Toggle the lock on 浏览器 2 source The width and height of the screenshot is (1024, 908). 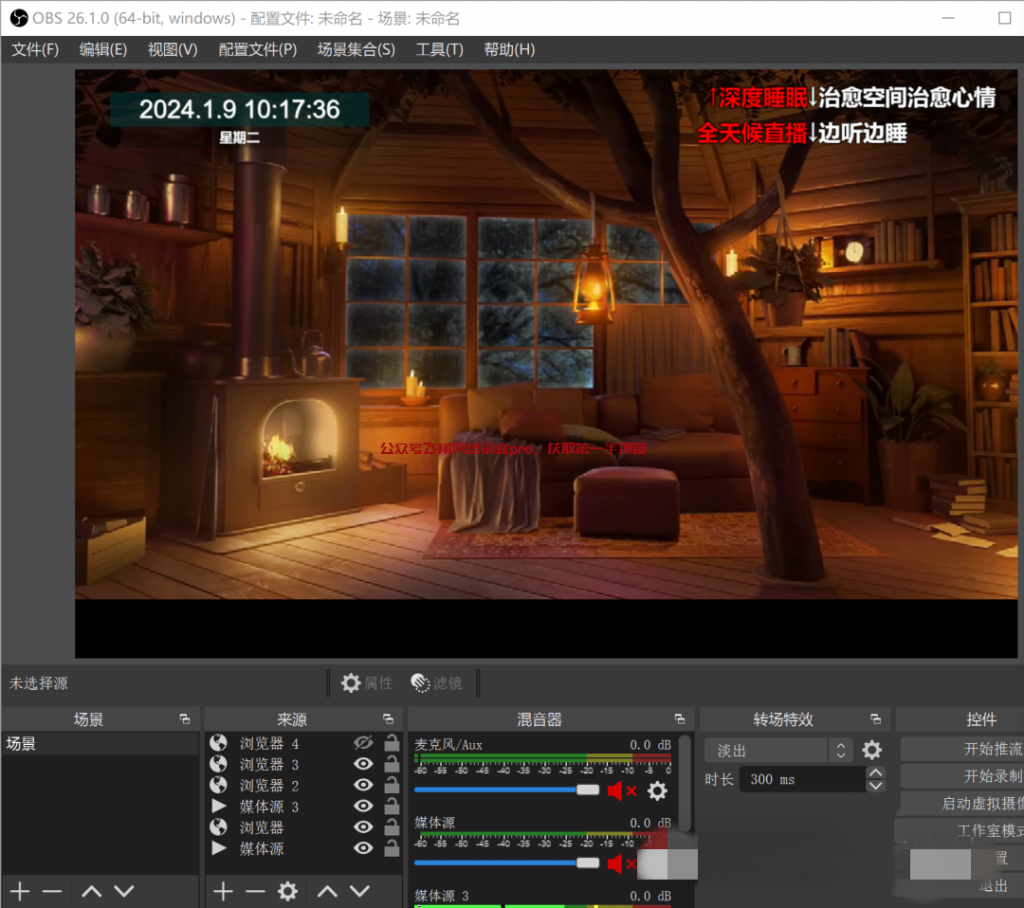(x=392, y=785)
